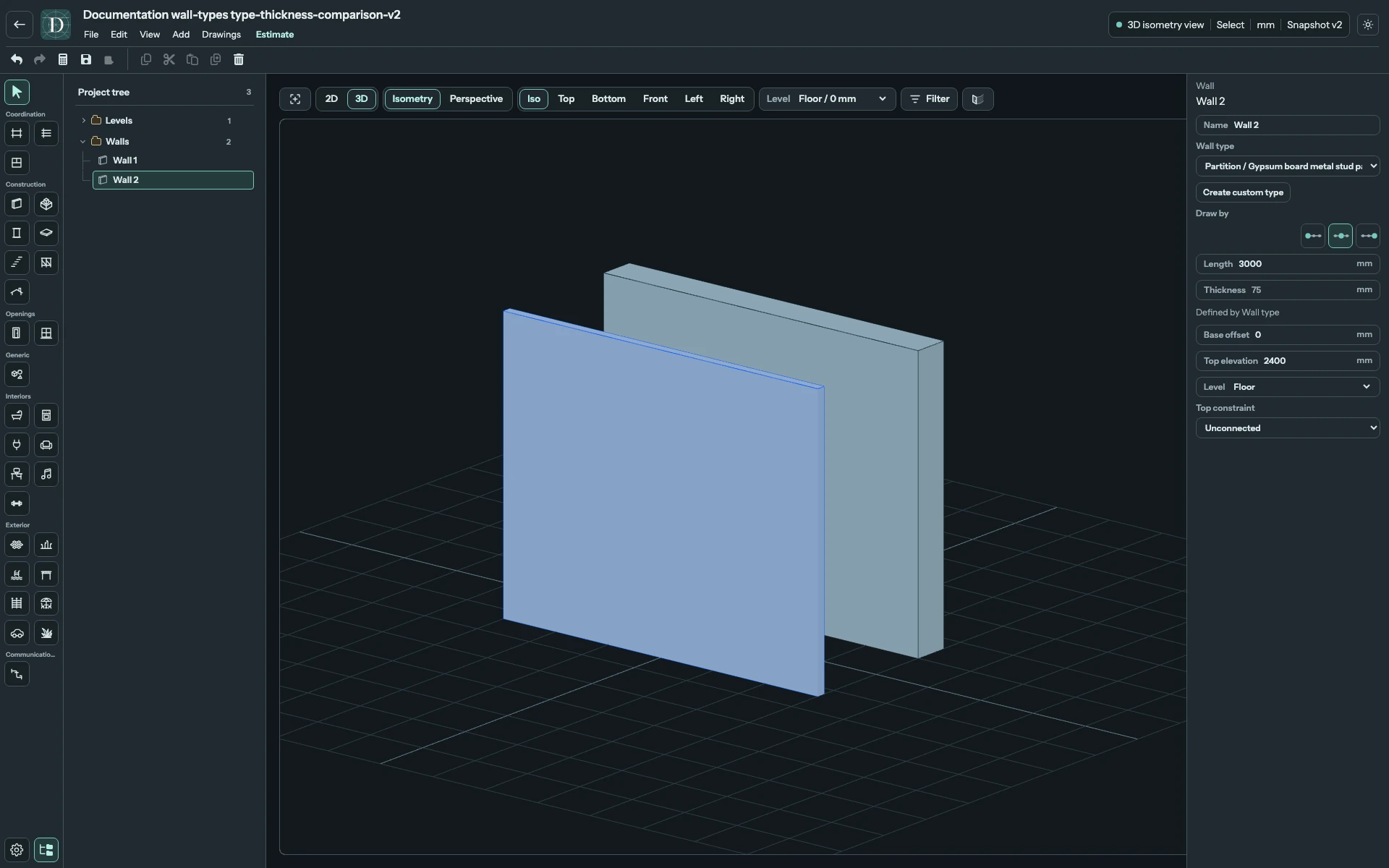Viewport: 1389px width, 868px height.
Task: Click the Thickness 75 field
Action: click(1288, 290)
